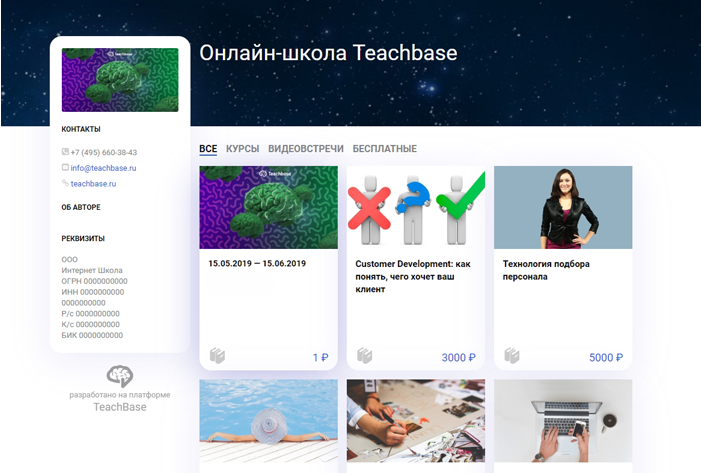The width and height of the screenshot is (701, 473).
Task: Click the 15.05.2019 — 15.06.2019 date text
Action: (x=257, y=263)
